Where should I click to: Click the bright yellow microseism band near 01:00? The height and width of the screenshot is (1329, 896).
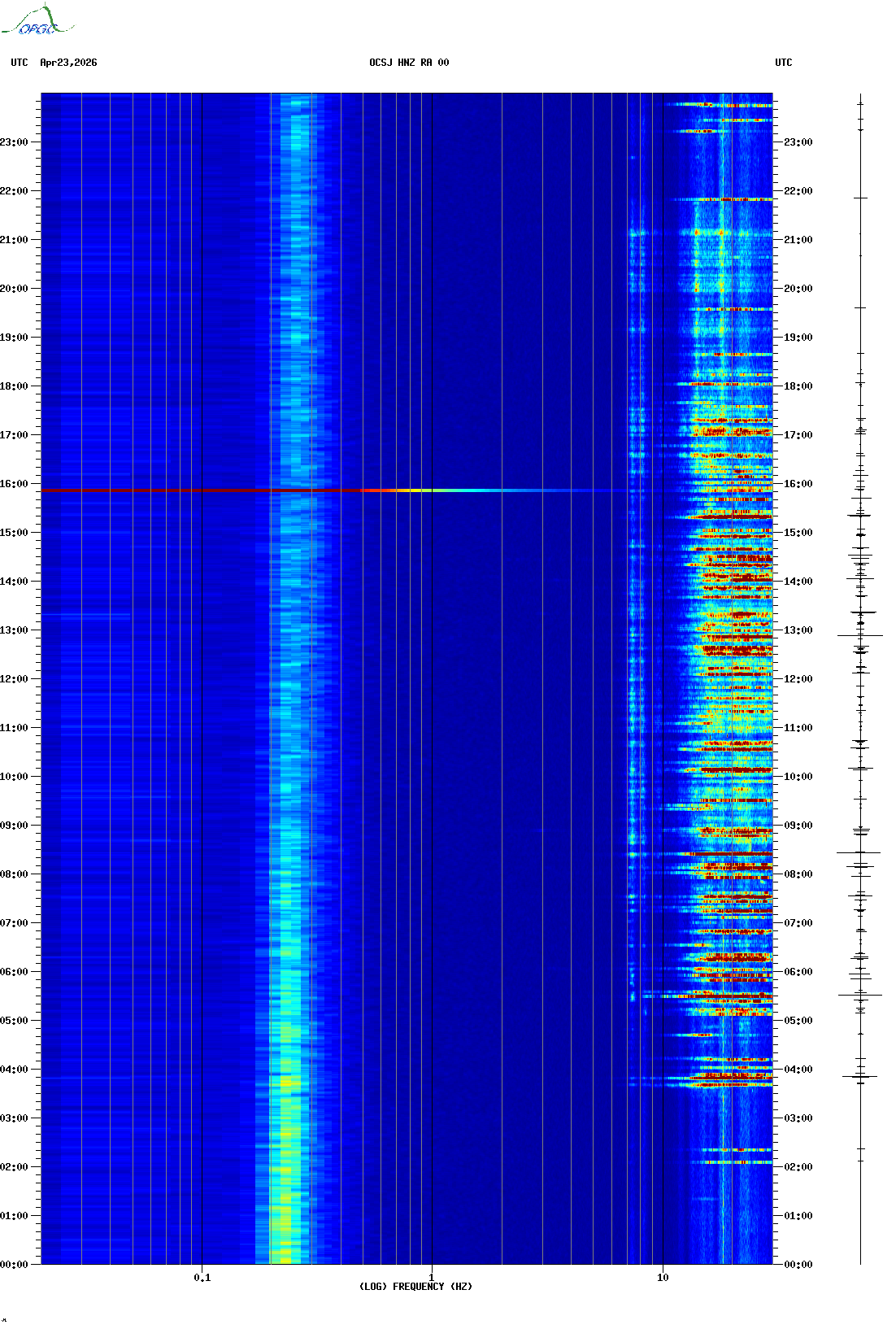(281, 1216)
